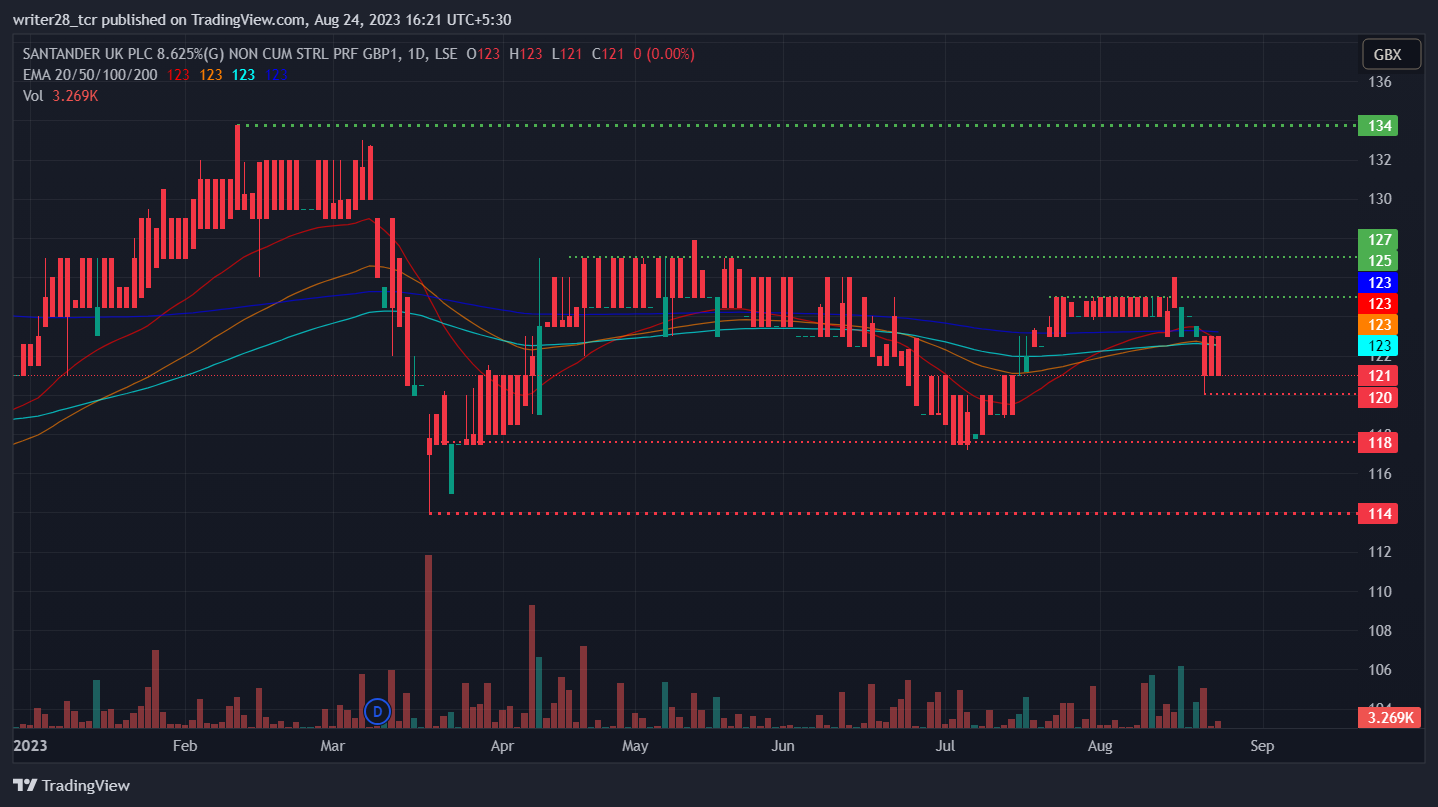
Task: Click the green 125 price label
Action: tap(1377, 260)
